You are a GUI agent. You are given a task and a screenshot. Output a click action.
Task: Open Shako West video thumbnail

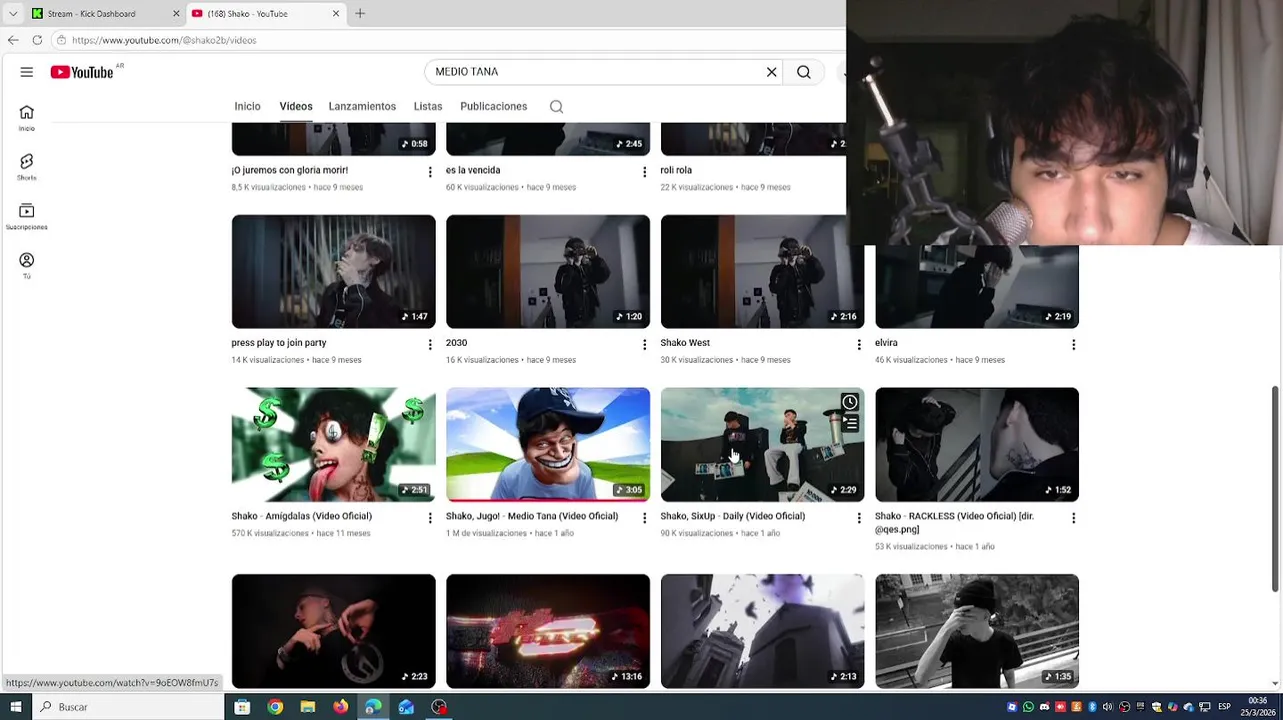point(762,271)
